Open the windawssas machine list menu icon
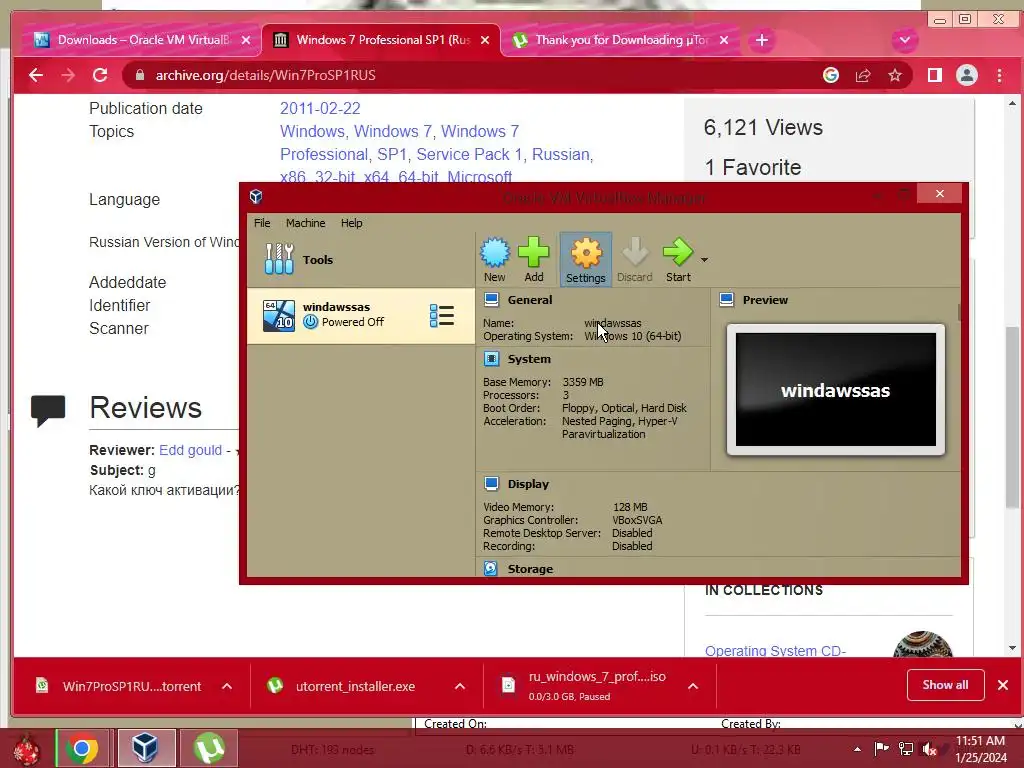The width and height of the screenshot is (1024, 768). (x=441, y=315)
